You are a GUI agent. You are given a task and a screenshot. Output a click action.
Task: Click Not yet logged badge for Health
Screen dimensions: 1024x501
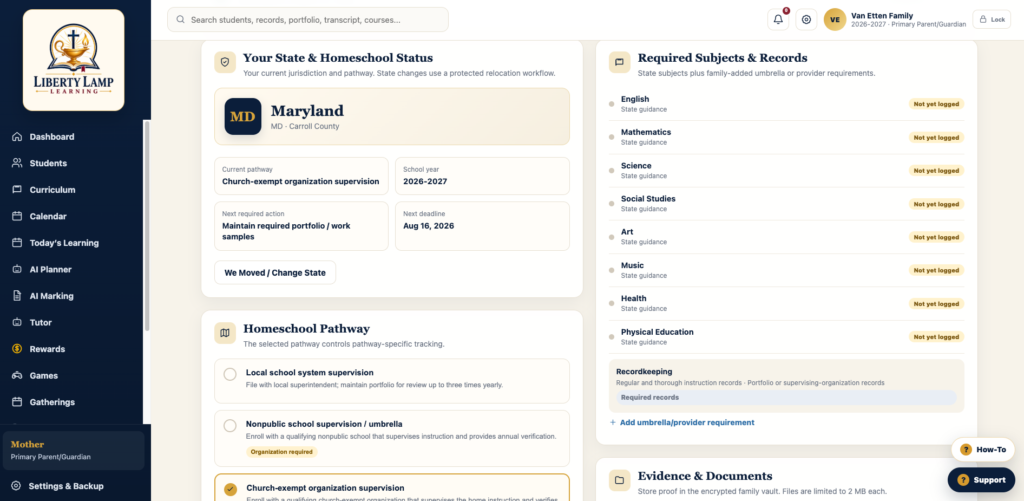pyautogui.click(x=936, y=304)
